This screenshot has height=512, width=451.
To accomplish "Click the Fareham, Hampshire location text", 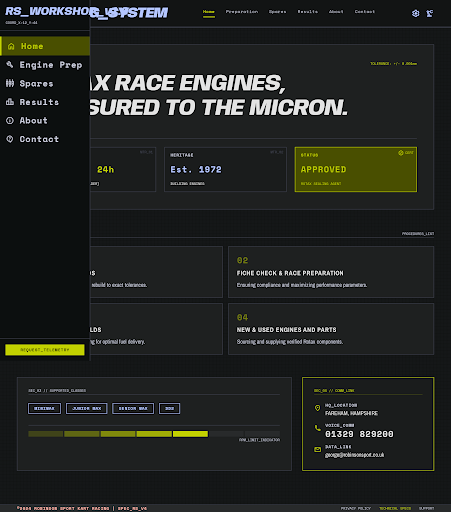I will 351,413.
